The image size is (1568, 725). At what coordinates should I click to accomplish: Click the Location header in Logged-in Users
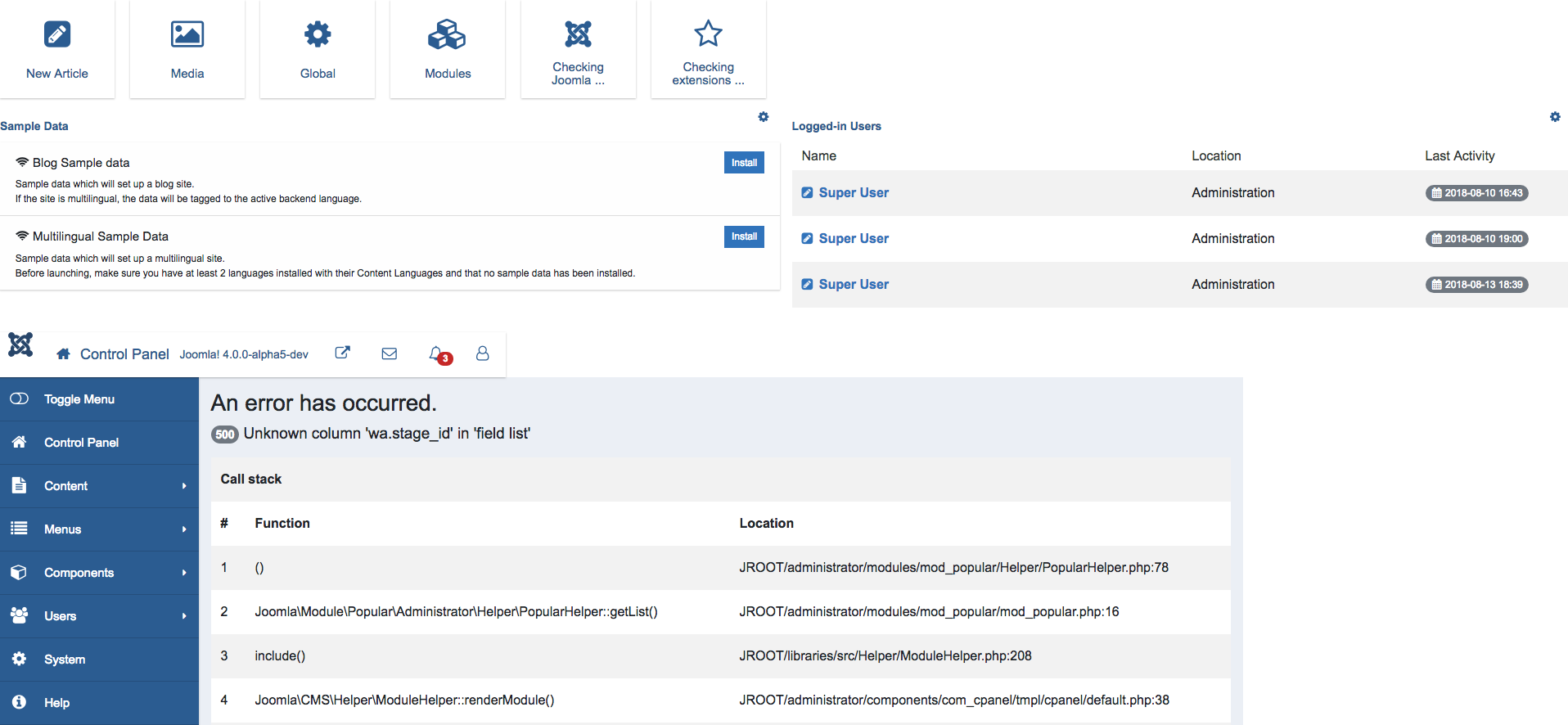pyautogui.click(x=1216, y=156)
